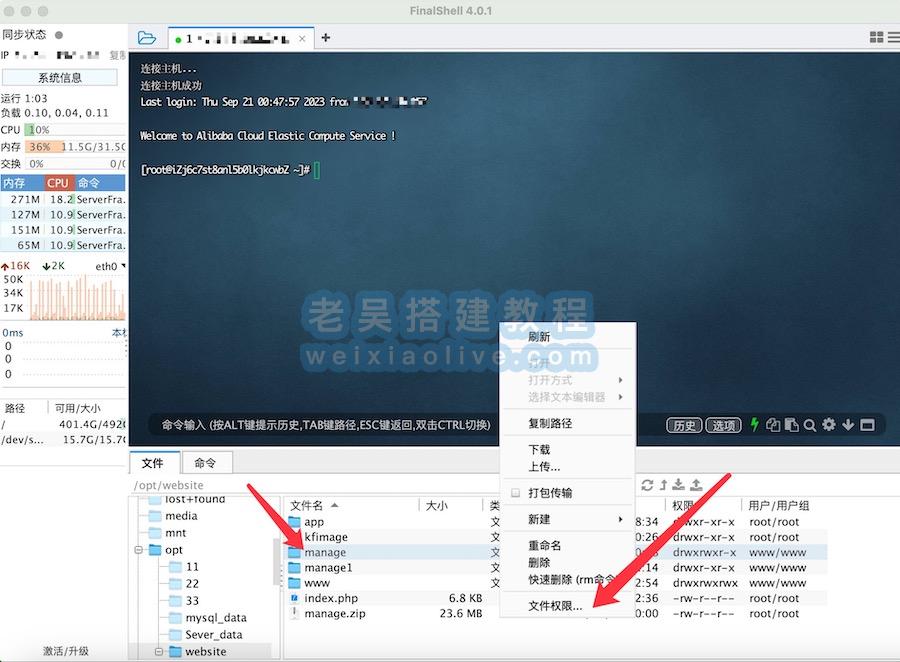Open a new SSH connection via folder icon
Viewport: 900px width, 662px height.
pos(147,37)
